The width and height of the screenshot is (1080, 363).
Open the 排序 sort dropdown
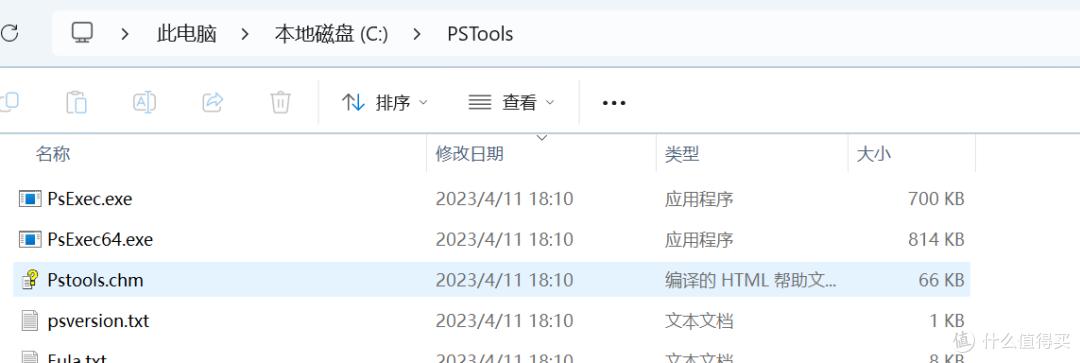point(384,103)
